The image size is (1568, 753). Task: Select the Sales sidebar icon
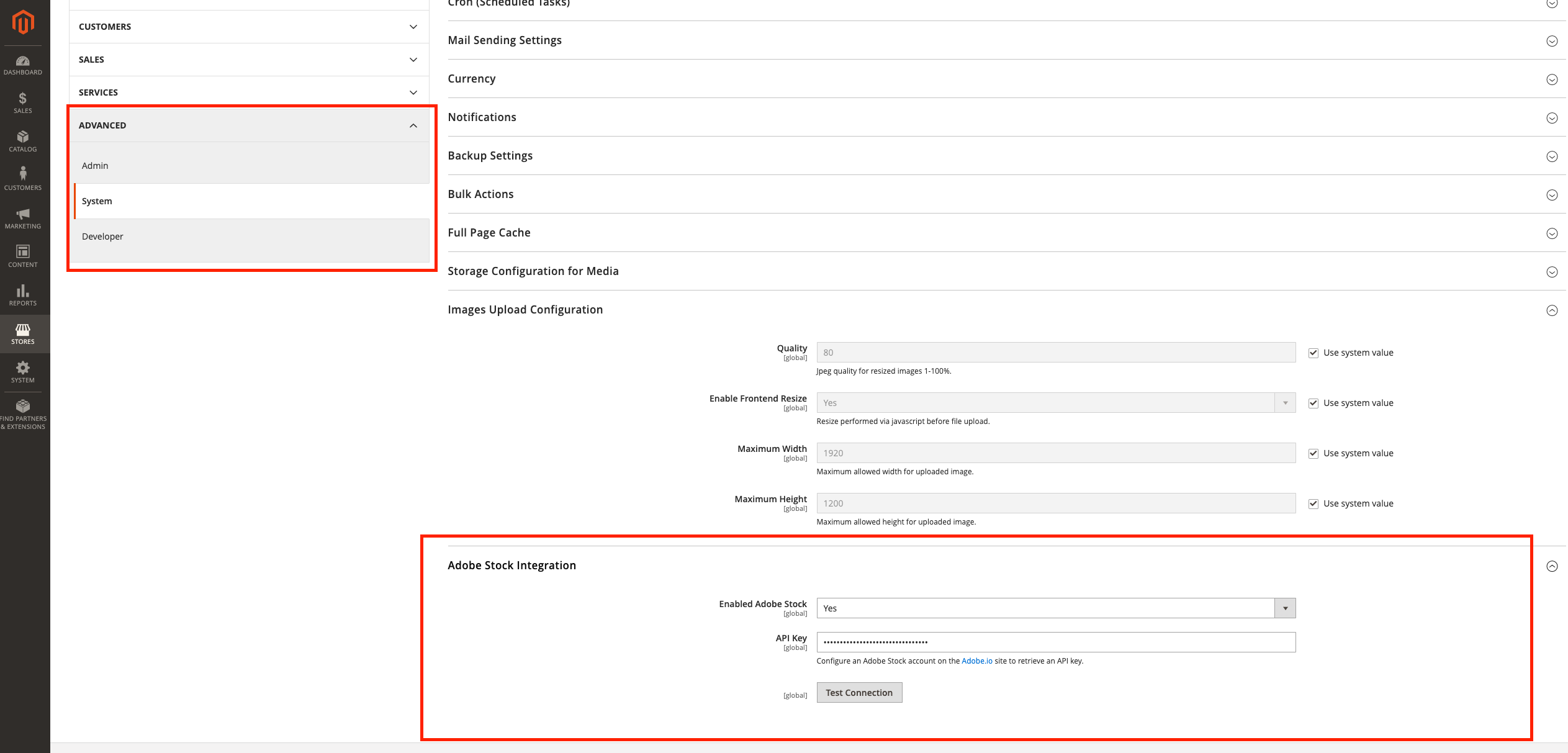point(23,102)
